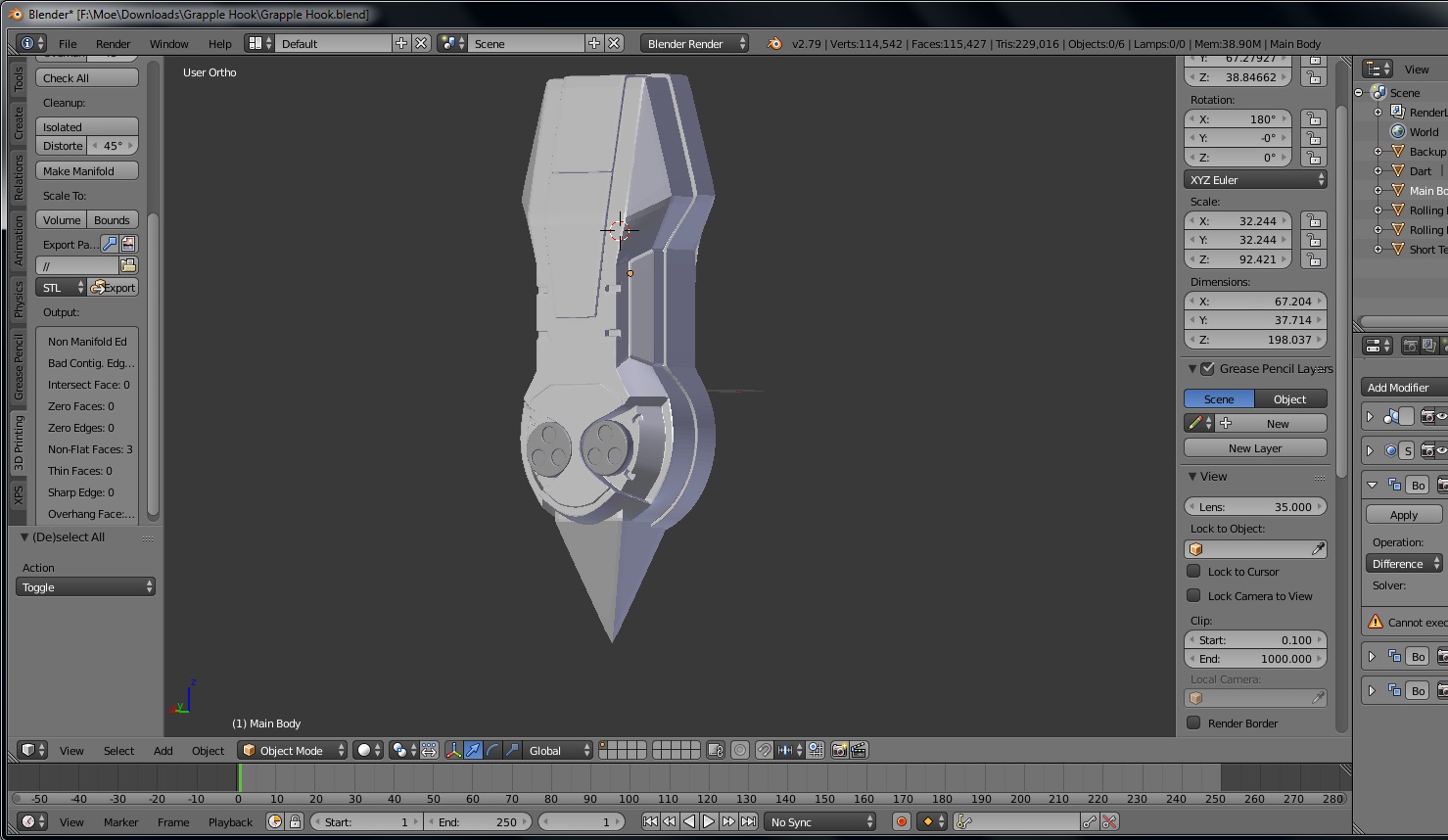Toggle automatic keyframe record button

(902, 821)
